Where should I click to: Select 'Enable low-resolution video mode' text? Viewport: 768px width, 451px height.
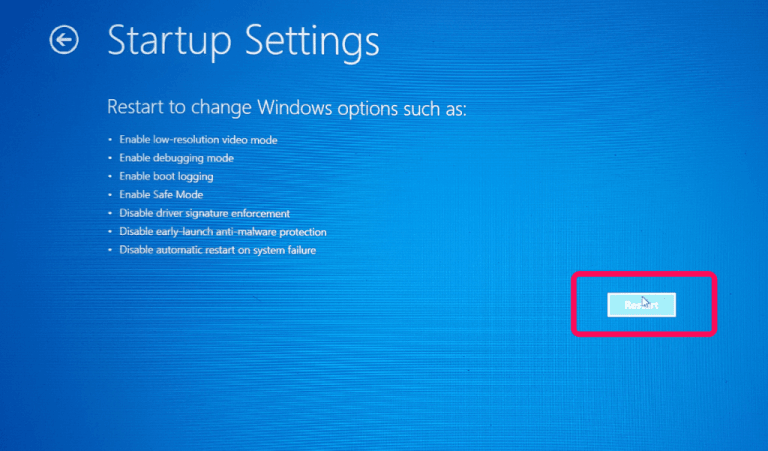tap(198, 140)
